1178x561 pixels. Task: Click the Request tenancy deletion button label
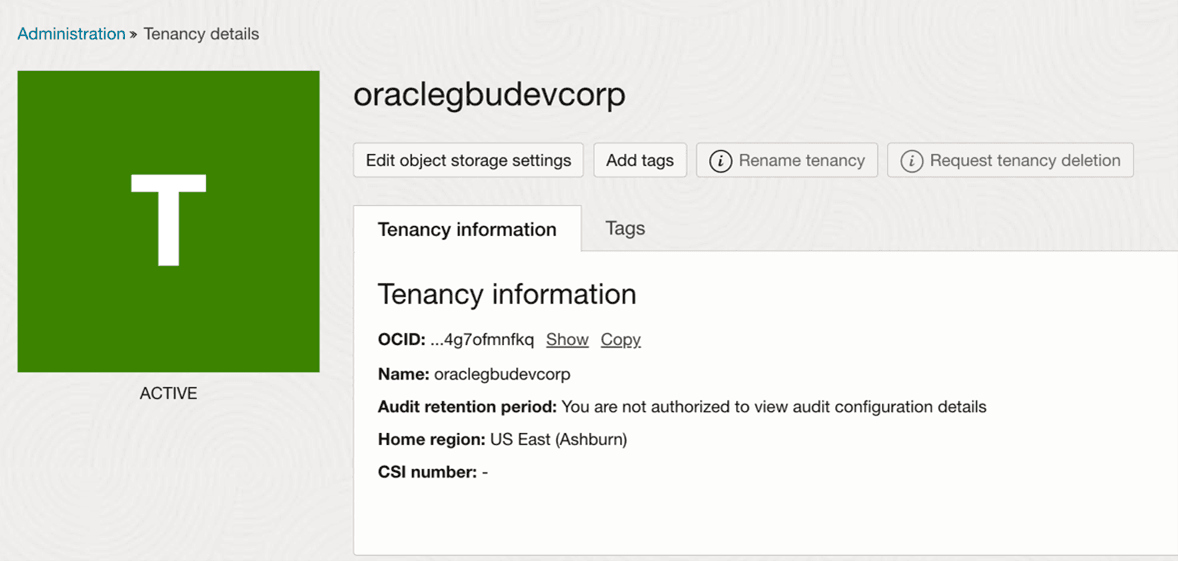pyautogui.click(x=1024, y=160)
